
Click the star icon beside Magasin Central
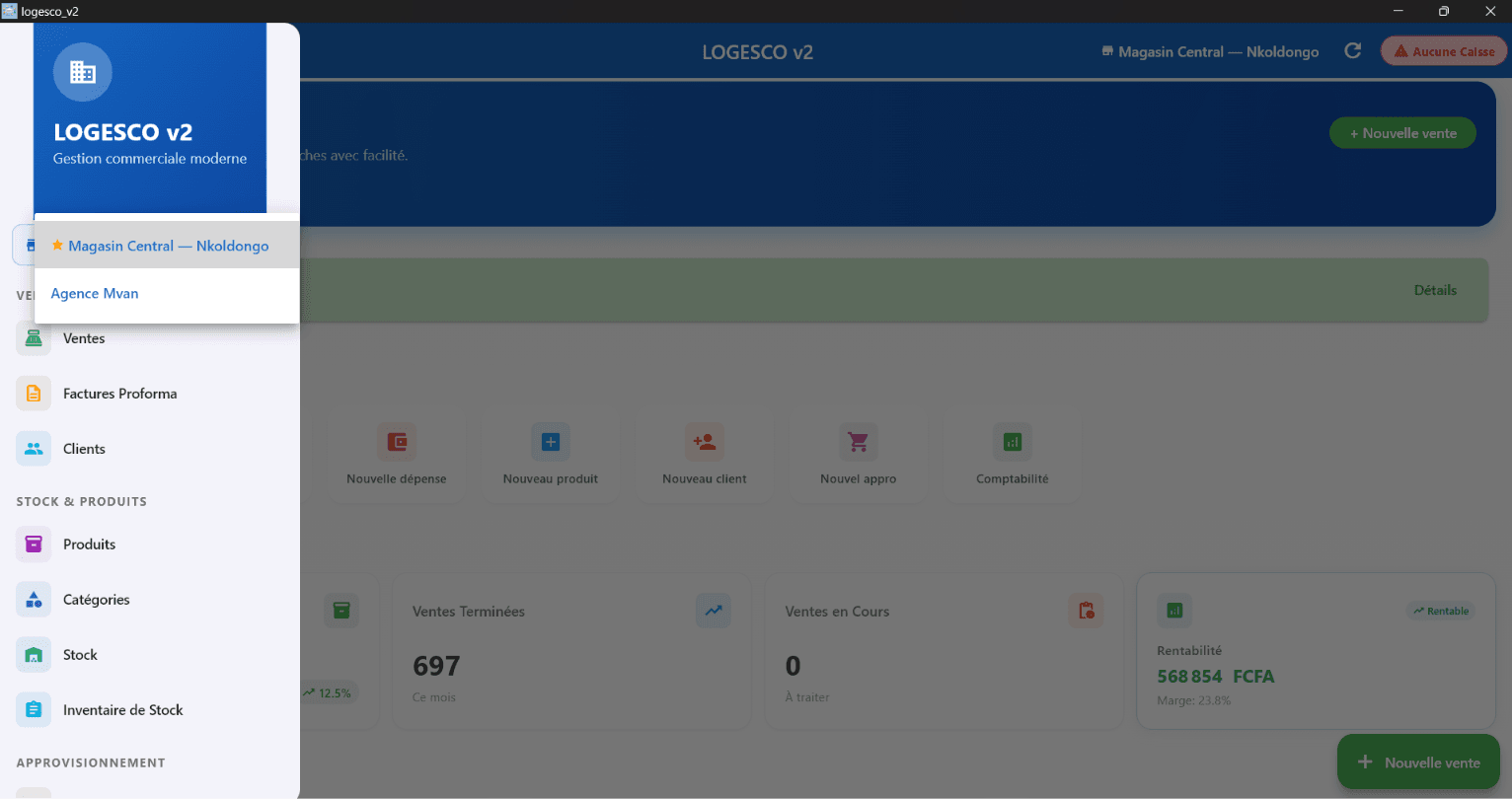pos(57,245)
